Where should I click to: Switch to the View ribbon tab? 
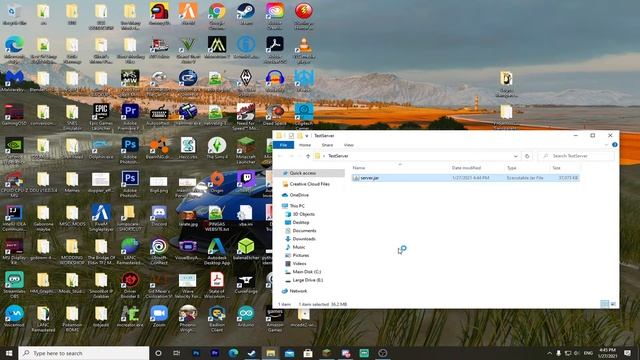[349, 145]
